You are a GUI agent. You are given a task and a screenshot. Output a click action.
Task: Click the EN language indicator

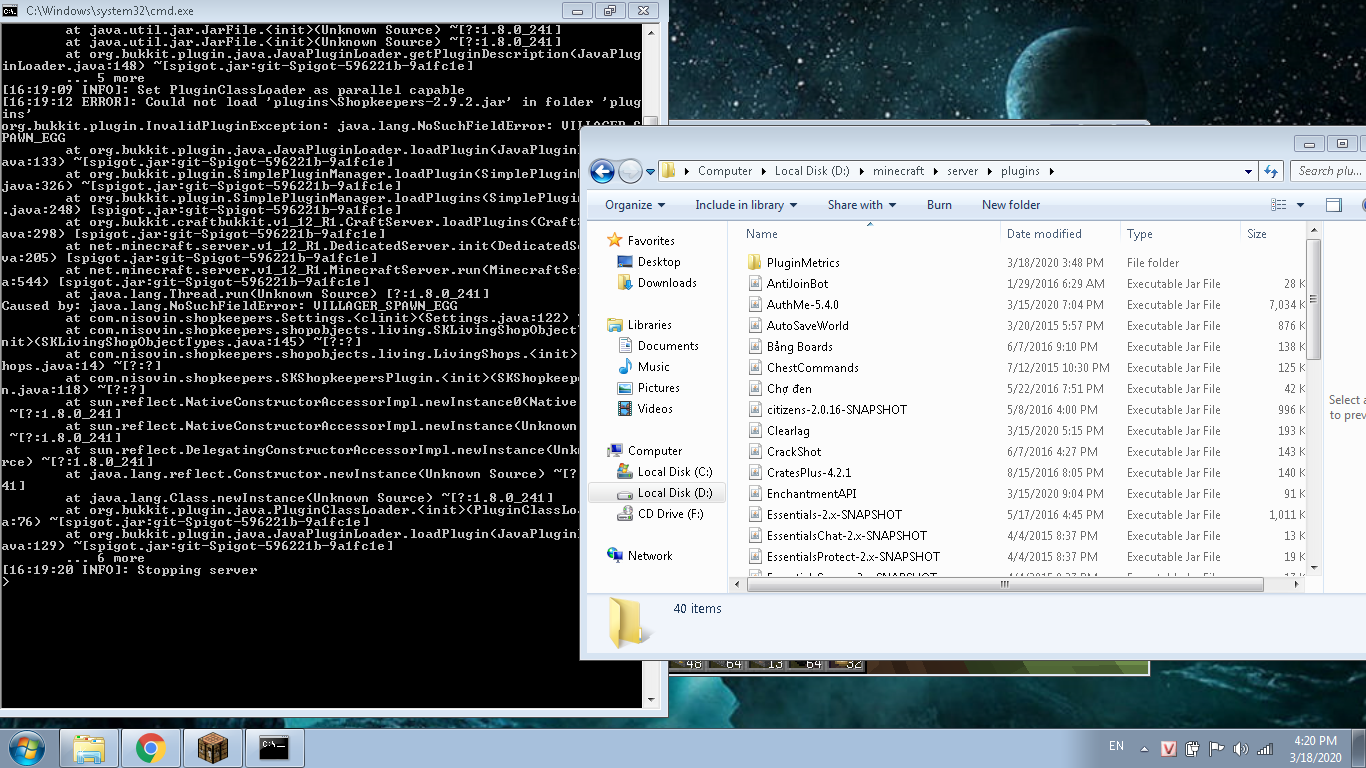click(x=1116, y=746)
